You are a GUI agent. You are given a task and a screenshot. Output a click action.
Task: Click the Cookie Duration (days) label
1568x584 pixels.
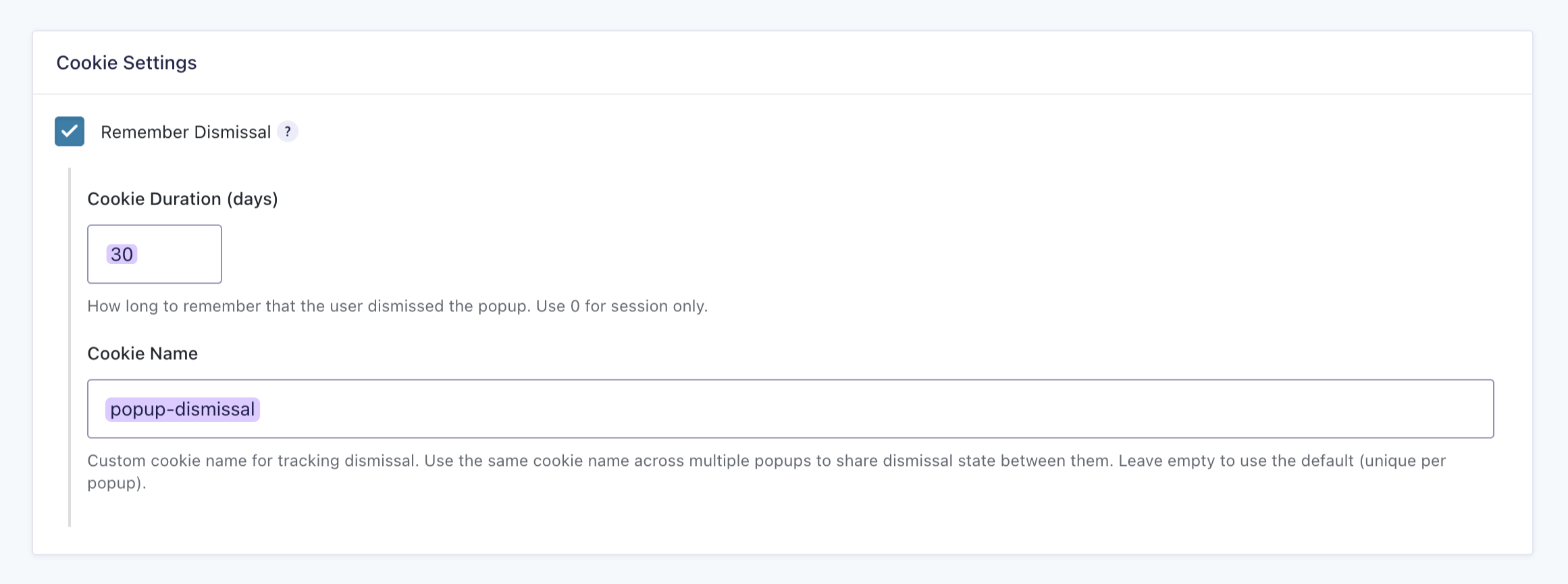point(182,199)
